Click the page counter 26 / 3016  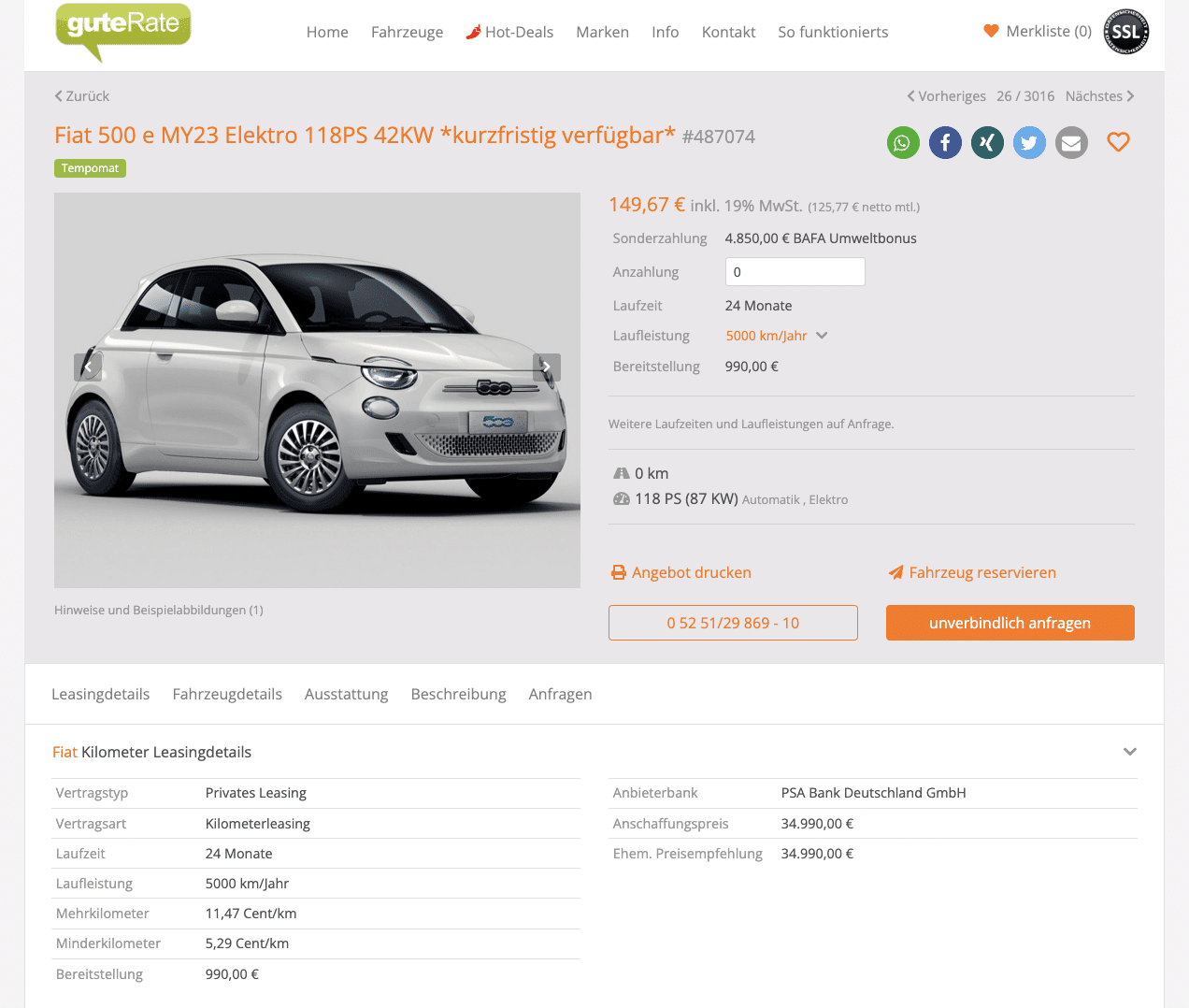click(1025, 96)
